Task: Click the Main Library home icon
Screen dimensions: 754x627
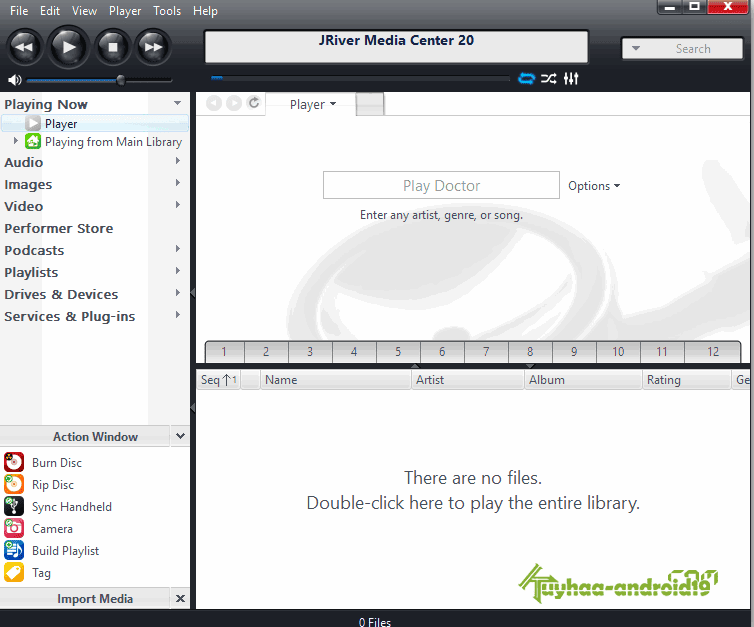Action: (x=33, y=141)
